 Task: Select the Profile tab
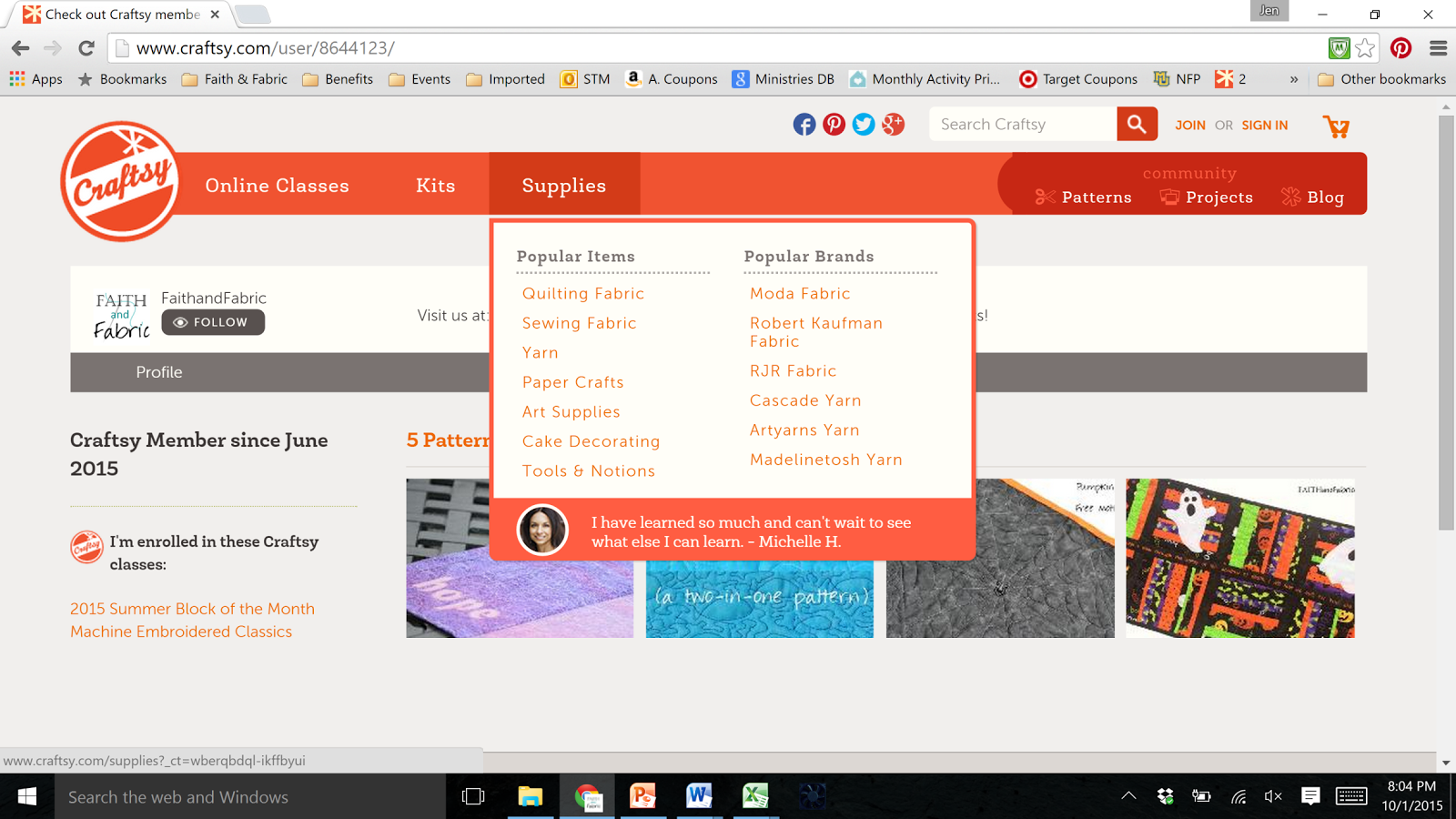tap(159, 372)
